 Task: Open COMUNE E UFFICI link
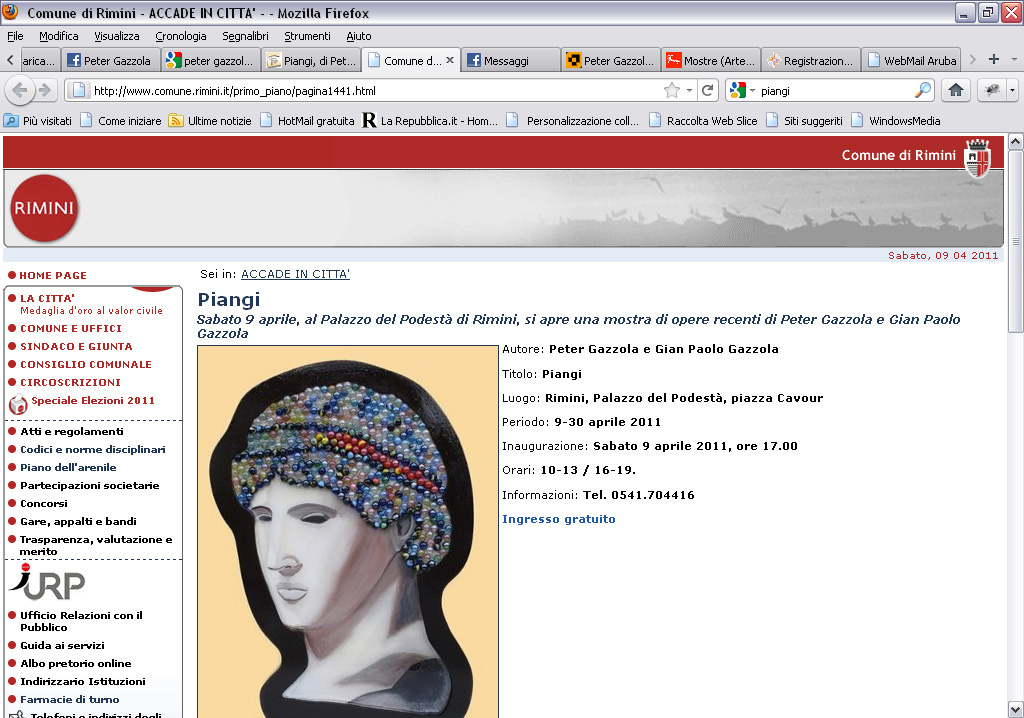(x=71, y=329)
